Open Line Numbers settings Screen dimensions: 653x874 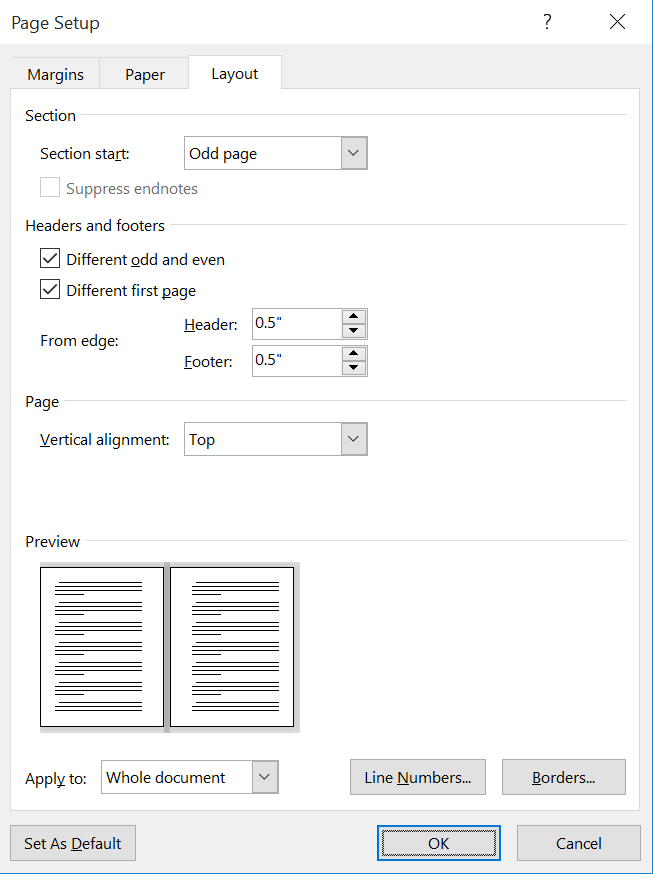pos(417,777)
